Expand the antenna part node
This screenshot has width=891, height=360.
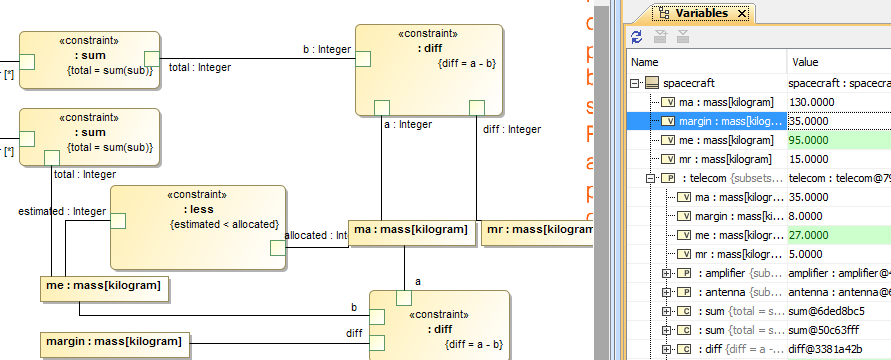pyautogui.click(x=667, y=292)
